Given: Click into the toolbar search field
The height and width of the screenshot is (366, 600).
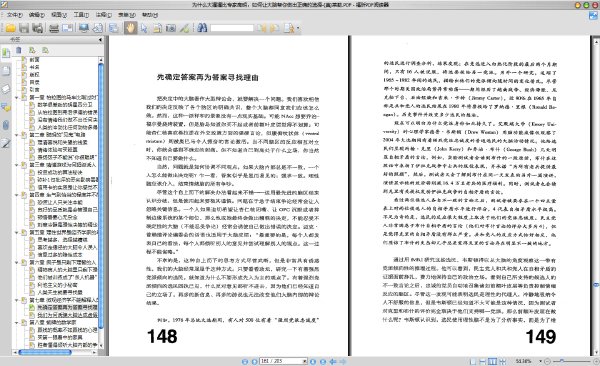Looking at the screenshot, I should click(232, 28).
